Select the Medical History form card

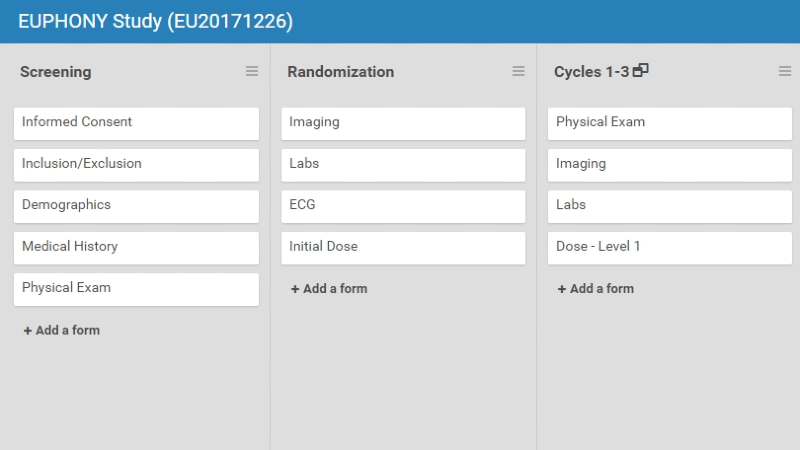136,247
